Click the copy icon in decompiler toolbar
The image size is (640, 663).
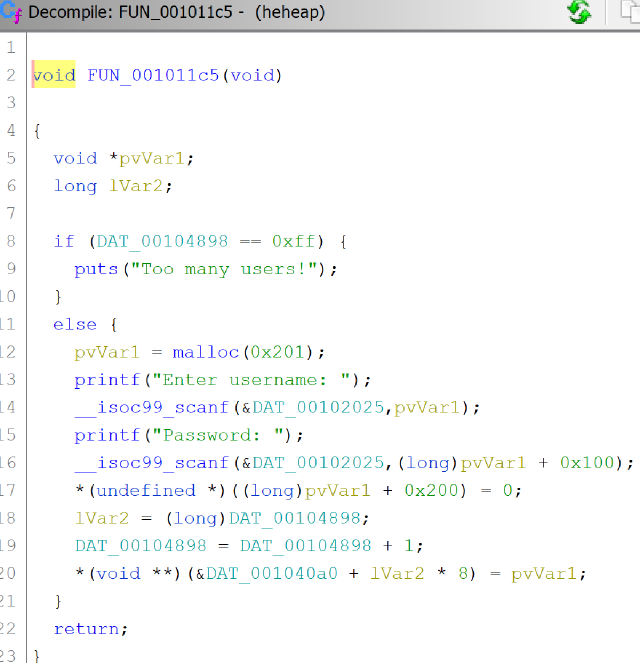(631, 11)
